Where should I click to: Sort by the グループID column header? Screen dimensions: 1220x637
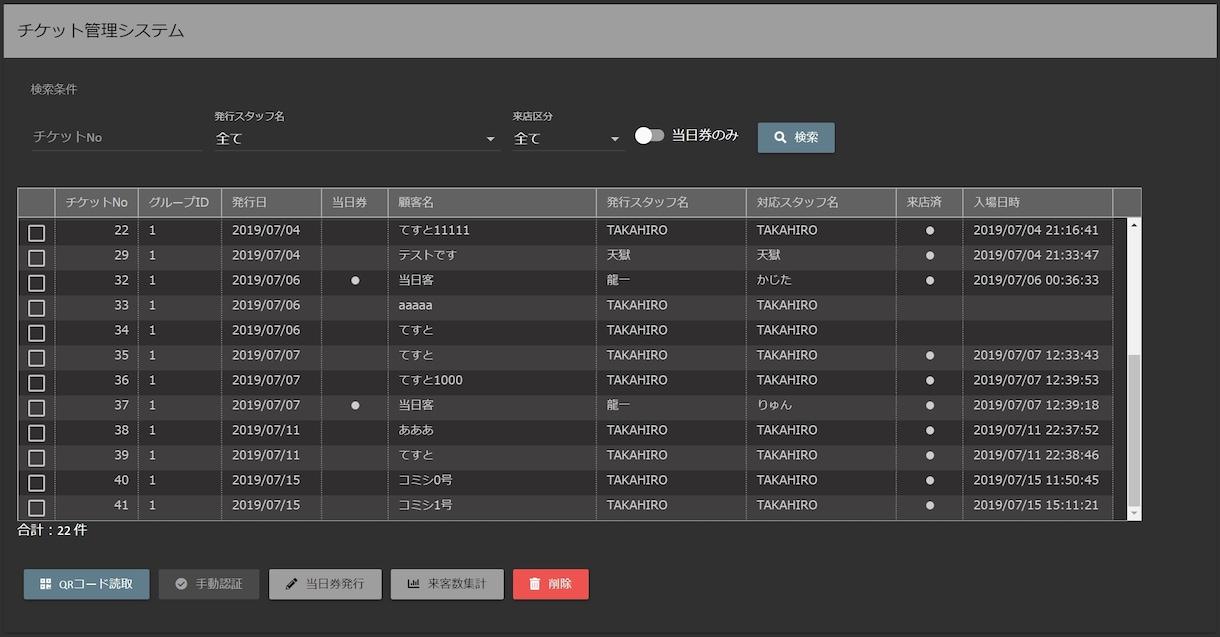click(179, 203)
